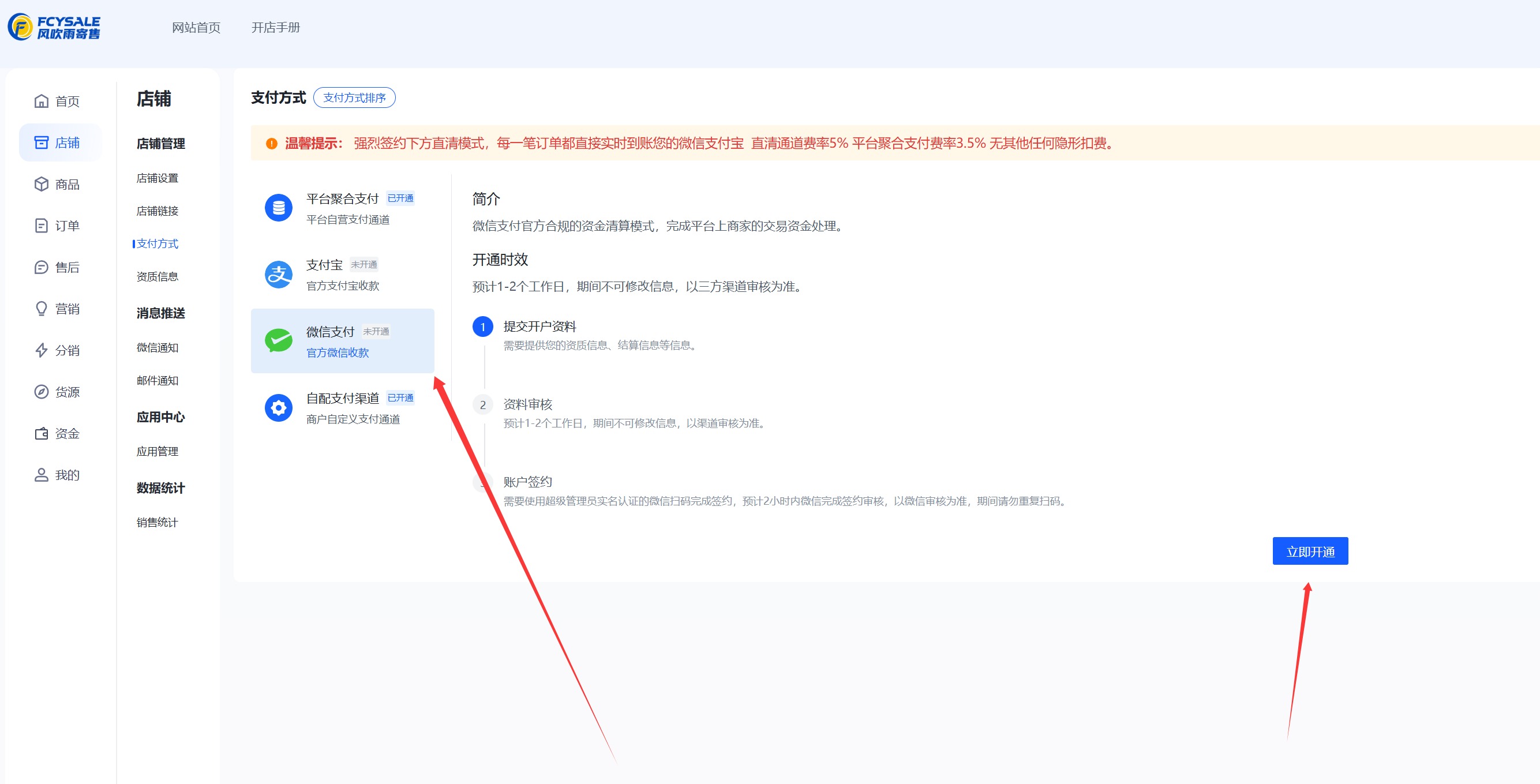
Task: Click the 支付方式排序 button
Action: (x=354, y=97)
